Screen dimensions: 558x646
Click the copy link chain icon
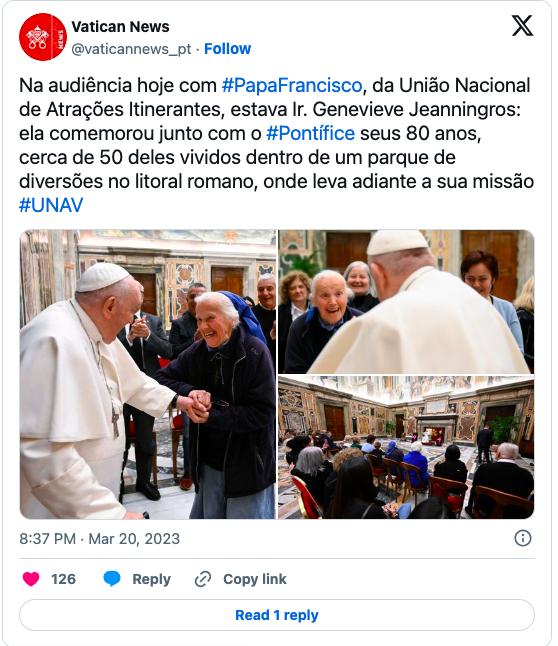pos(203,579)
